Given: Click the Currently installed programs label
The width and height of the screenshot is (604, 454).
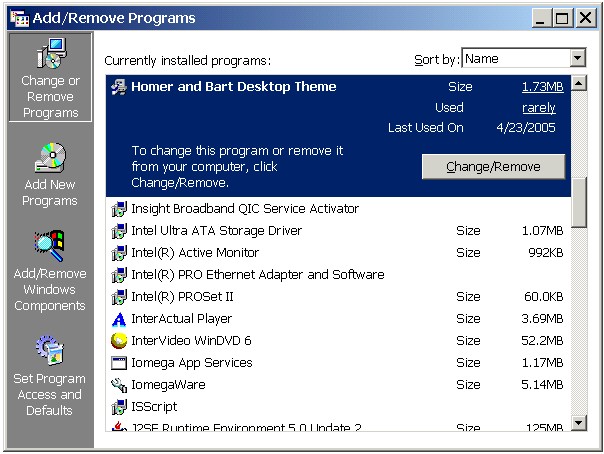Looking at the screenshot, I should point(188,61).
